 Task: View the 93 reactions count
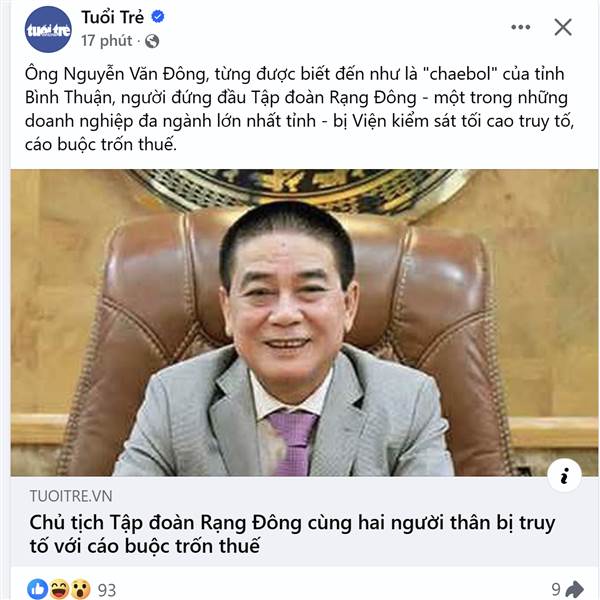pos(107,590)
